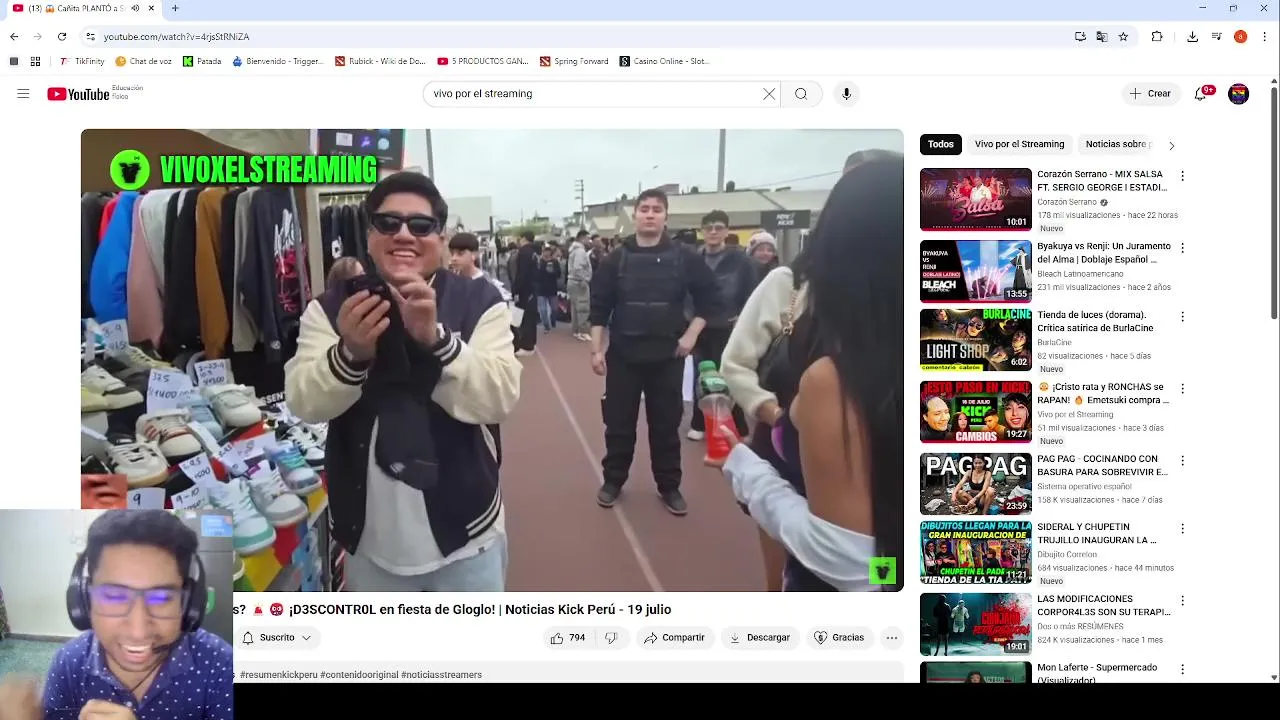Open YouTube notifications bell
Viewport: 1280px width, 720px height.
pyautogui.click(x=1202, y=94)
